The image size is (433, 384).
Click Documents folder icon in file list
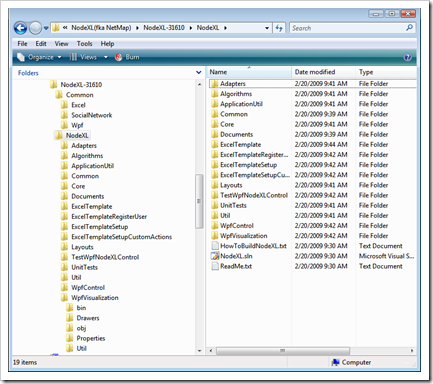click(x=215, y=134)
